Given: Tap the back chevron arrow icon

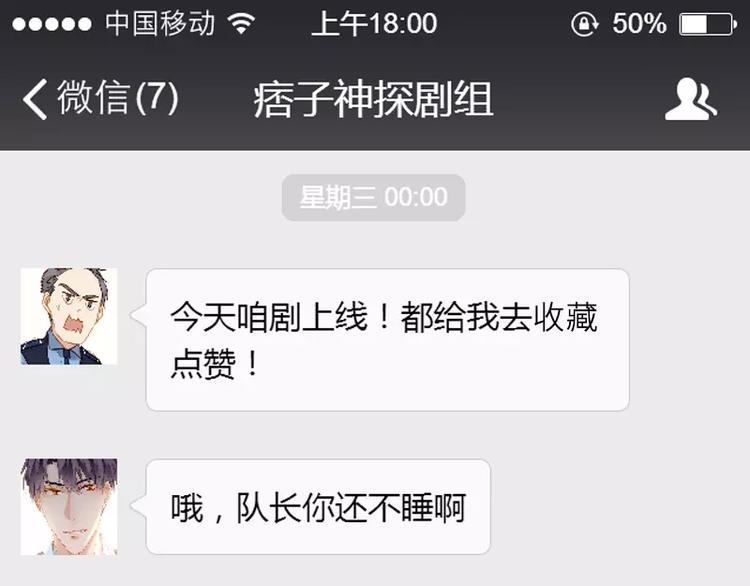Looking at the screenshot, I should (35, 99).
